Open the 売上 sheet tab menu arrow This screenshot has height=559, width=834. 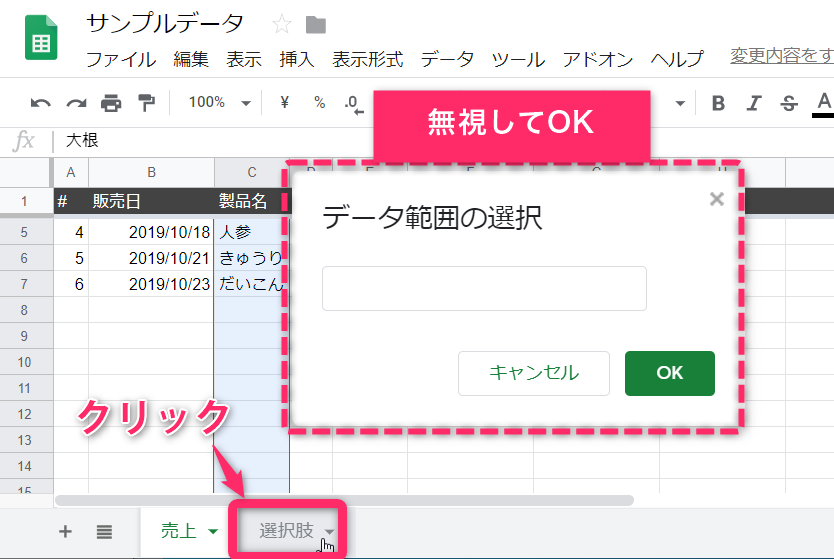click(213, 531)
